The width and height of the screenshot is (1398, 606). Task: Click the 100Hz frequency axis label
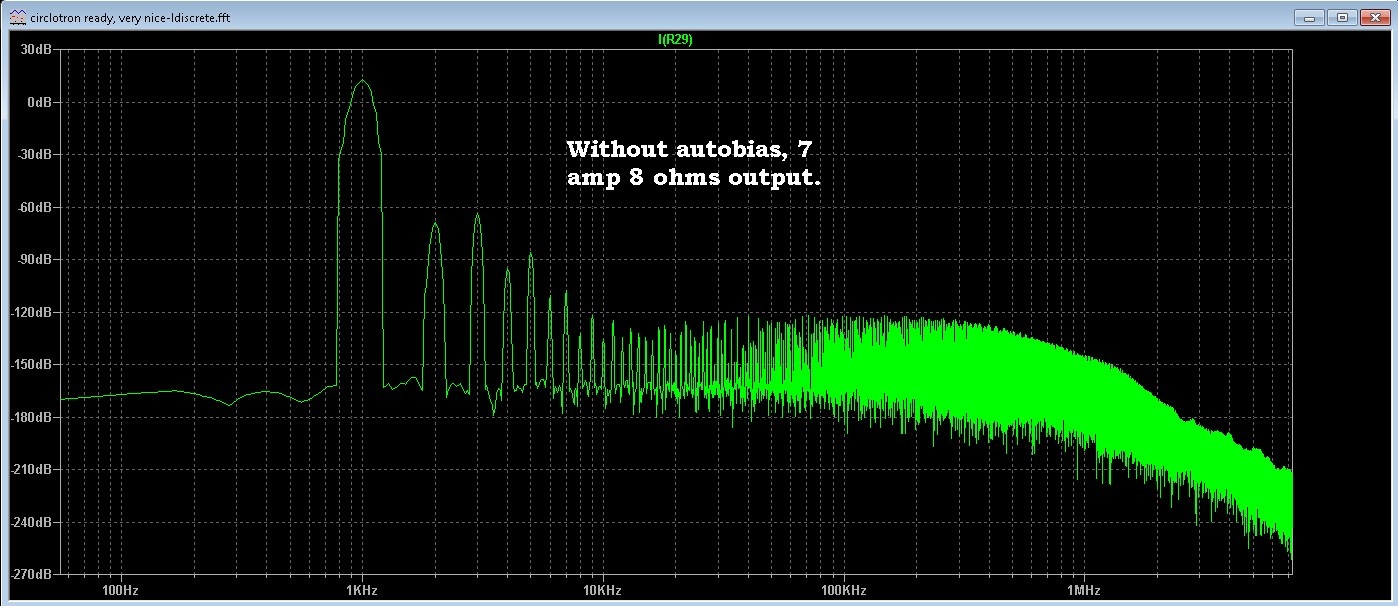(120, 590)
